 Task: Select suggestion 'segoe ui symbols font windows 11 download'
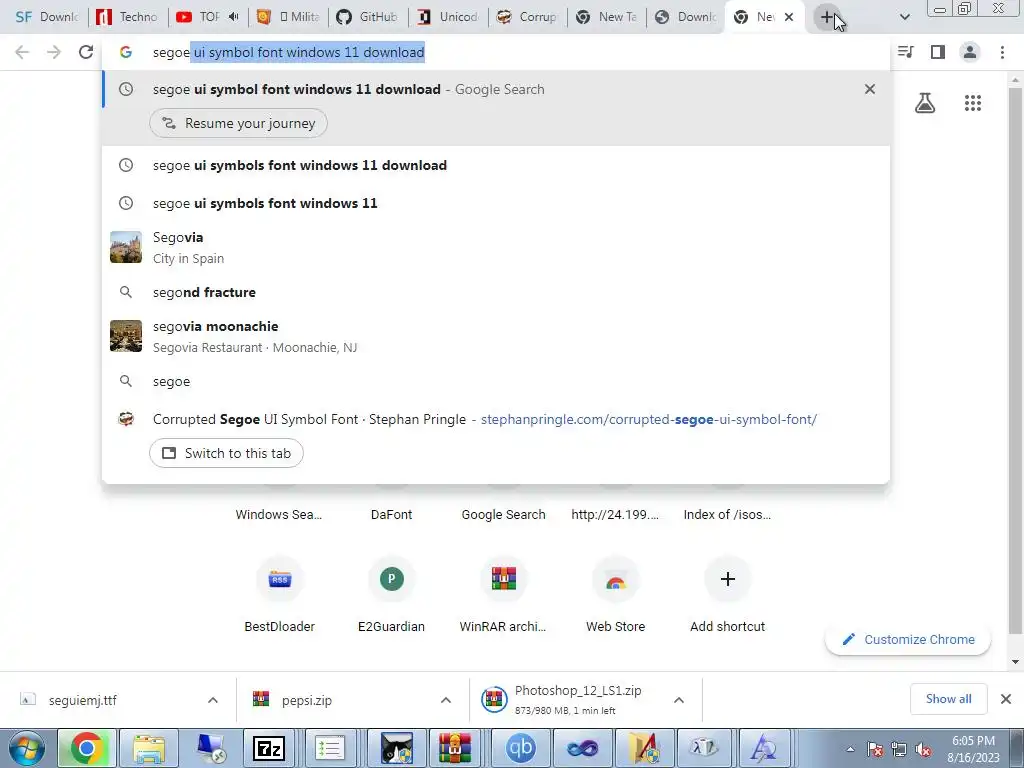(496, 165)
